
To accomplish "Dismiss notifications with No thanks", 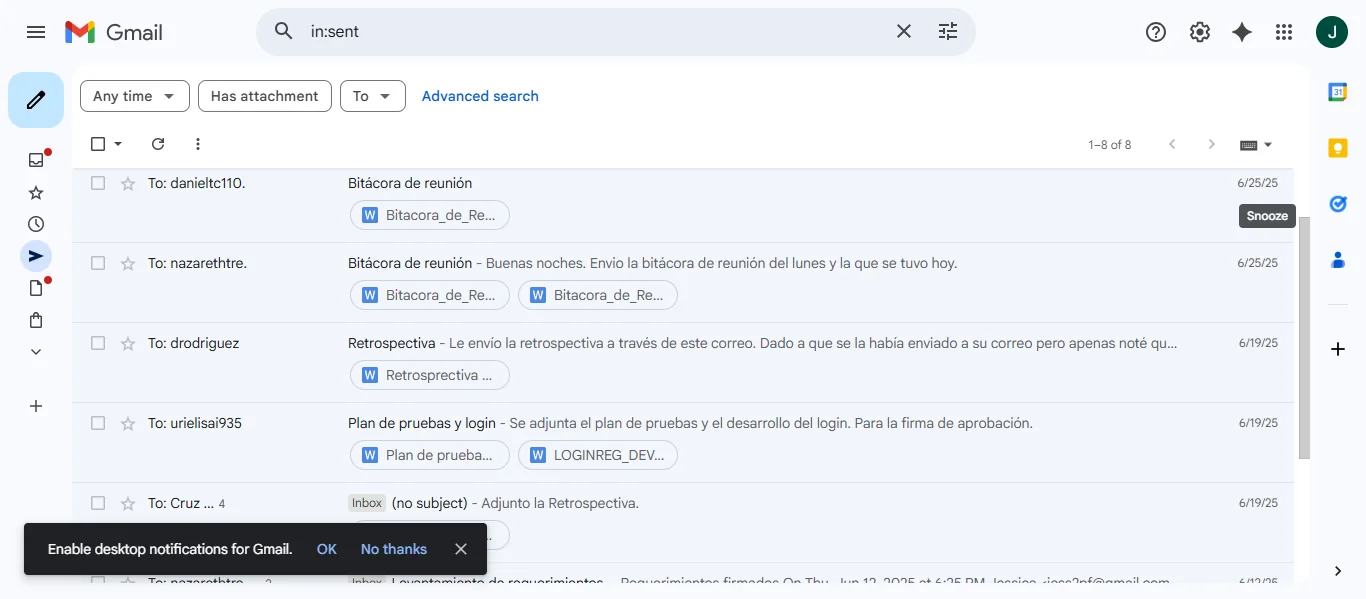I will [393, 548].
